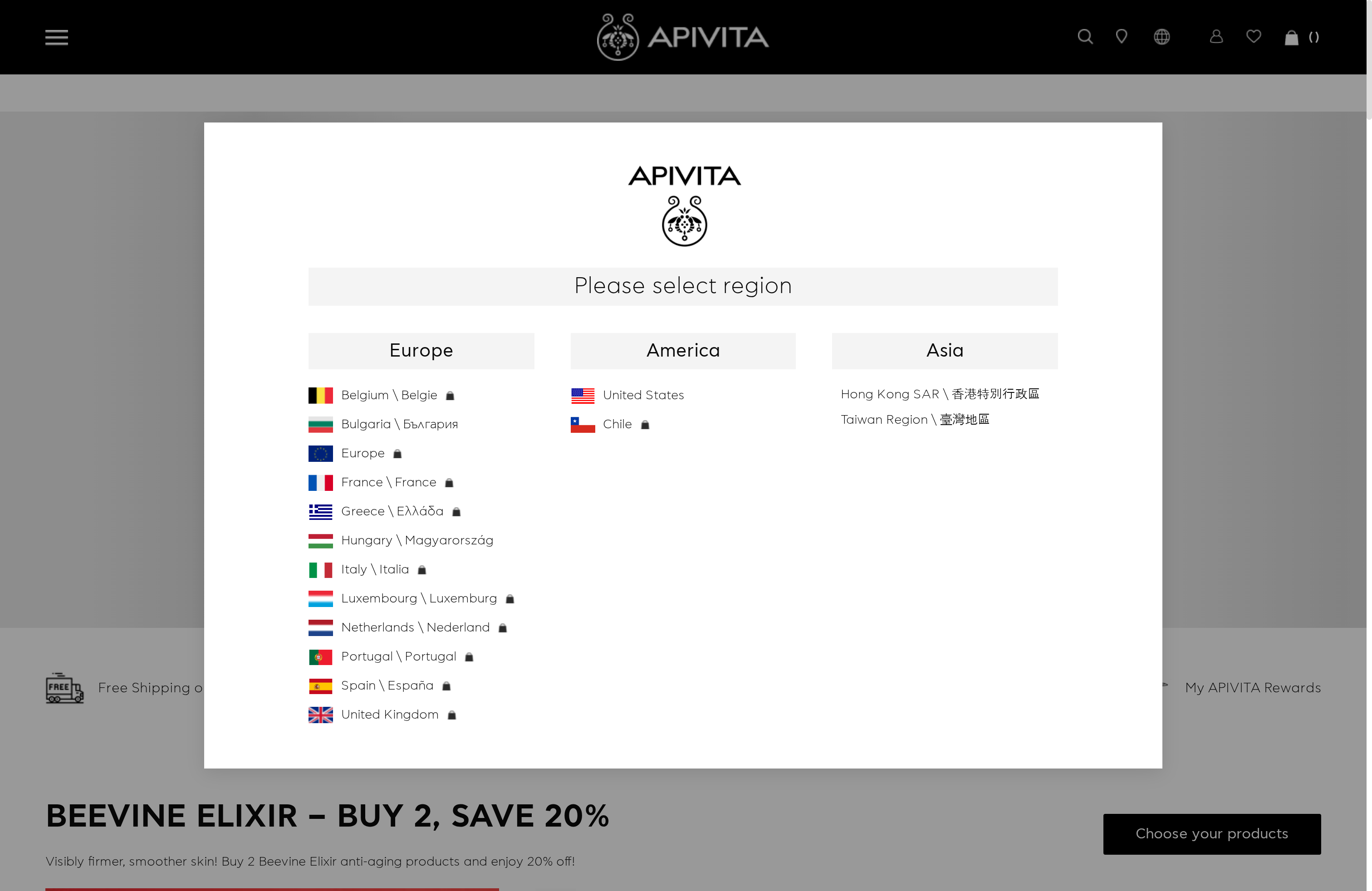Click the Belgium flag thumbnail

320,395
